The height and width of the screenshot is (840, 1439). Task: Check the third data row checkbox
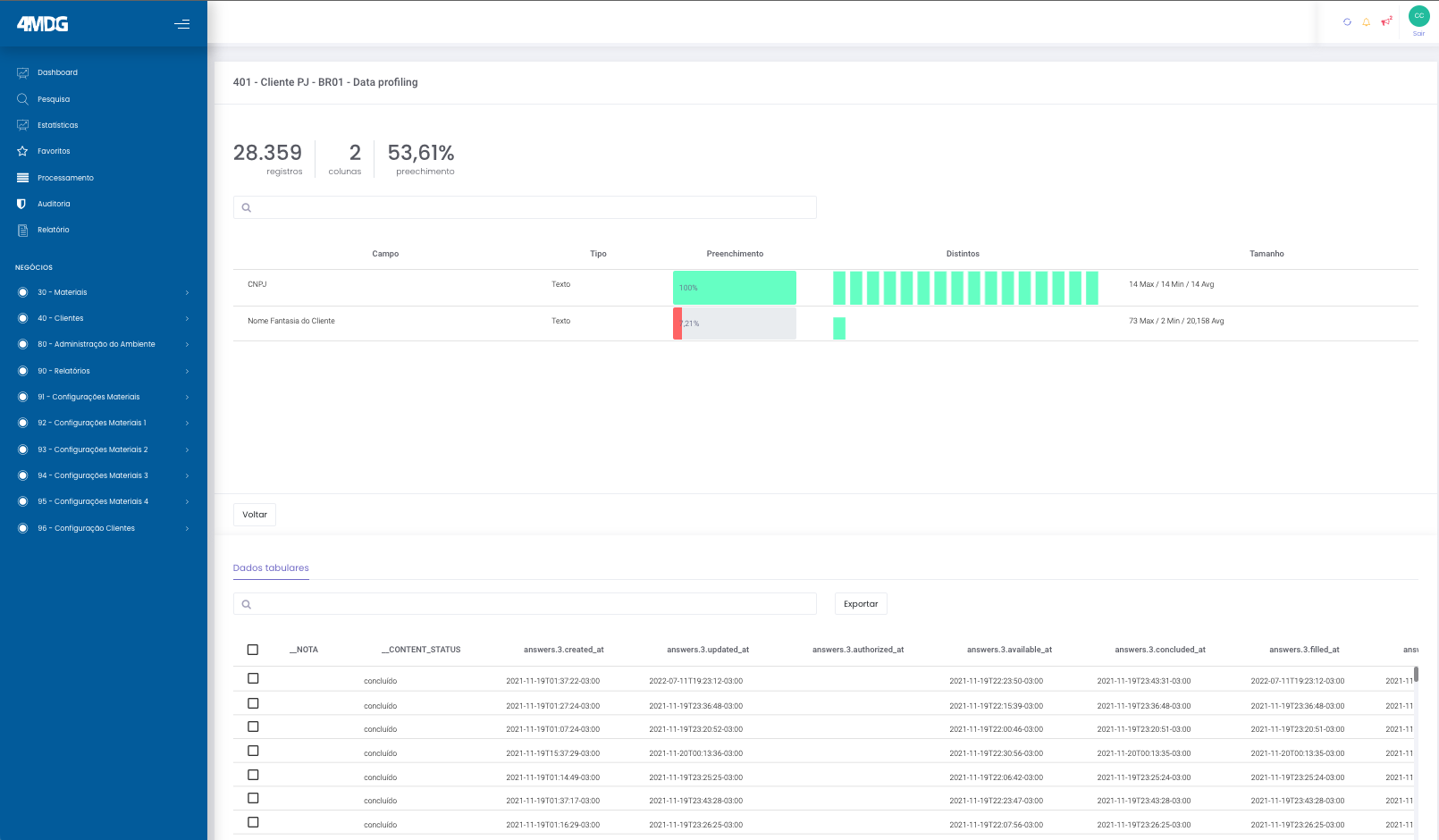[253, 727]
